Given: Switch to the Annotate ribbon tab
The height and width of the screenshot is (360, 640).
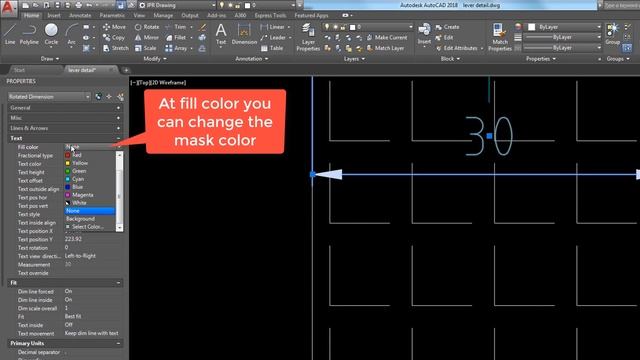Looking at the screenshot, I should pyautogui.click(x=80, y=16).
